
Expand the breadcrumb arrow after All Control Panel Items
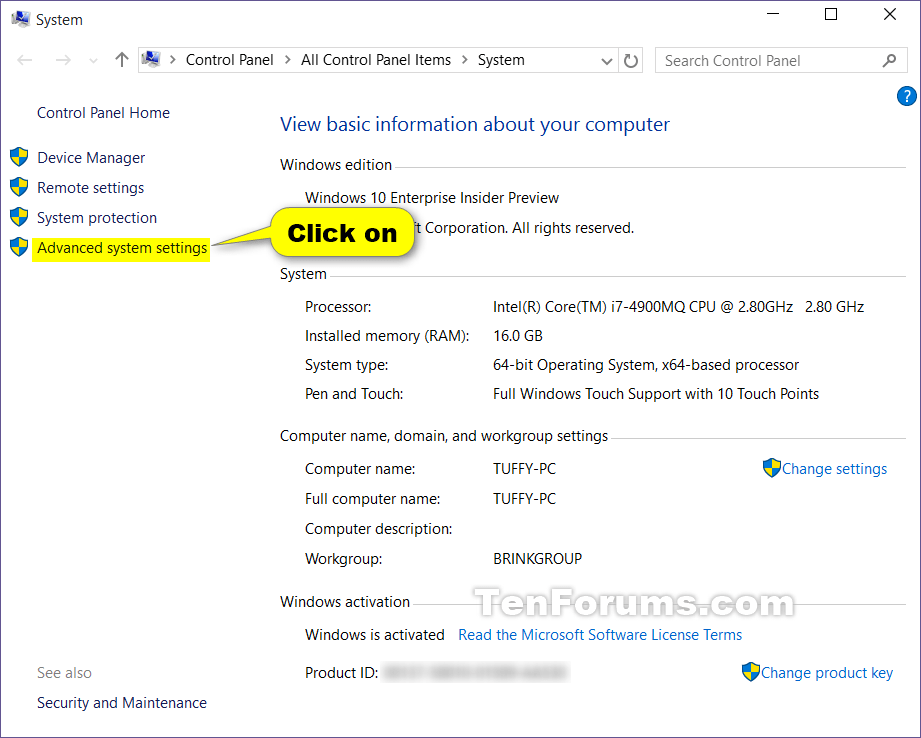pyautogui.click(x=464, y=60)
